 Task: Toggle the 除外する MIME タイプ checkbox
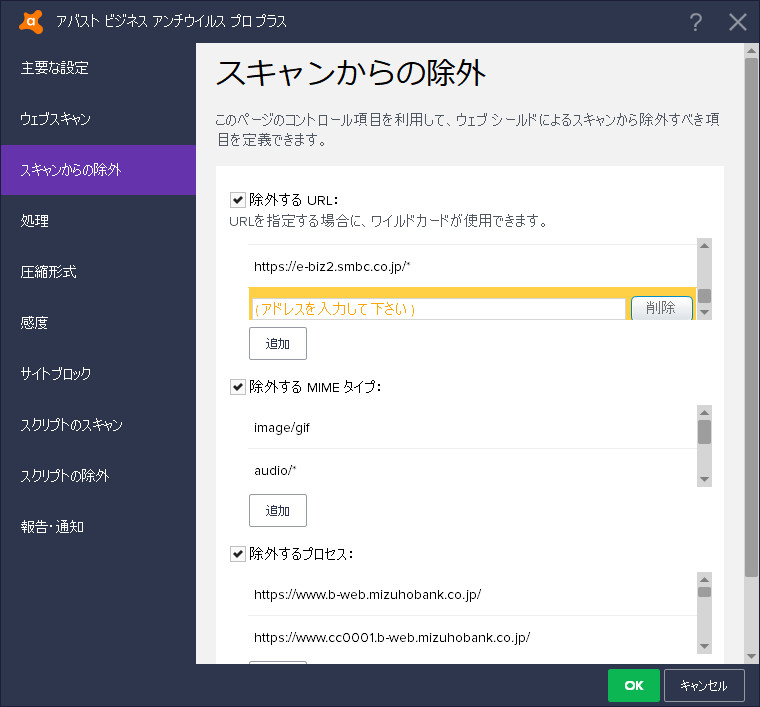point(238,387)
